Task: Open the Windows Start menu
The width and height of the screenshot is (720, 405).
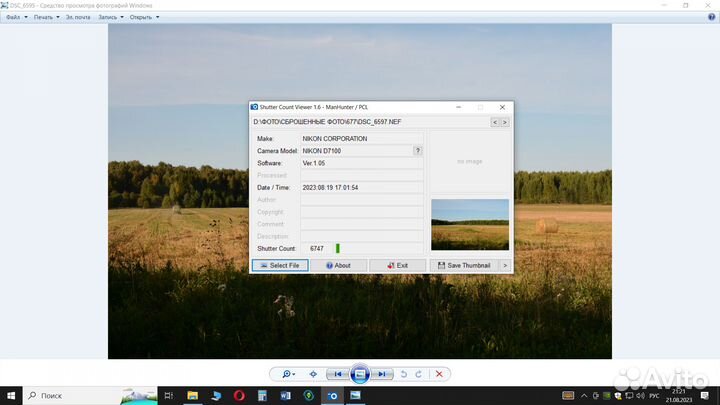Action: (11, 395)
